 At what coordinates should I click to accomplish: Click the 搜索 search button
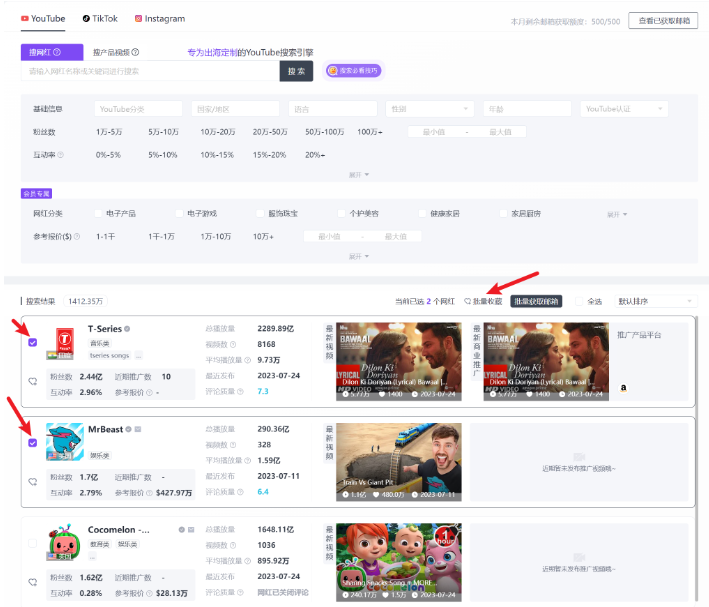coord(296,71)
